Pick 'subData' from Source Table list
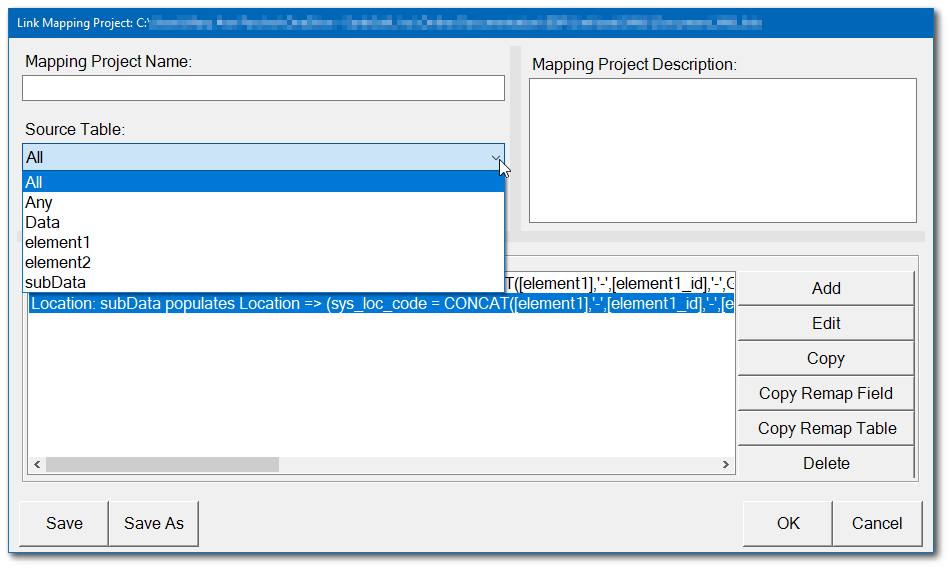The image size is (950, 569). coord(263,282)
